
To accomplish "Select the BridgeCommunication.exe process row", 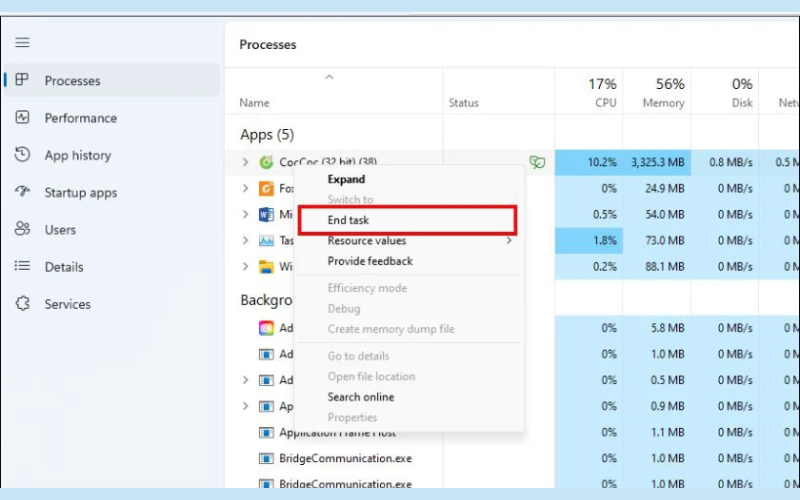I will tap(345, 458).
